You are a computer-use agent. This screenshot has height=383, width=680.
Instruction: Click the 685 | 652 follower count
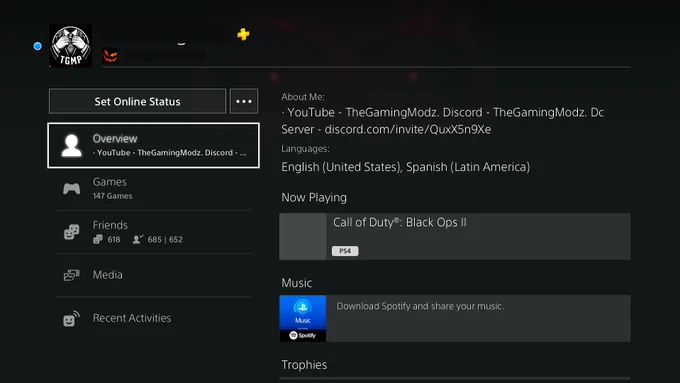coord(165,239)
